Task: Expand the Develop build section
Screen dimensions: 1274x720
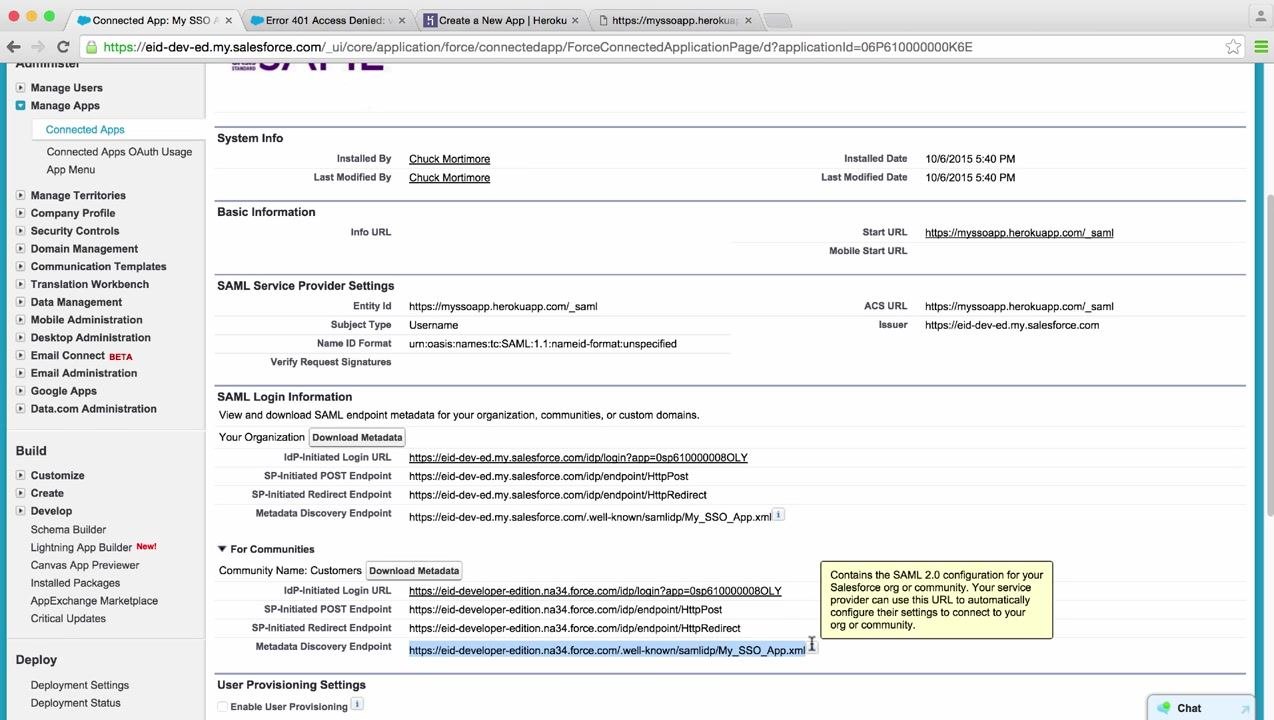Action: tap(20, 511)
